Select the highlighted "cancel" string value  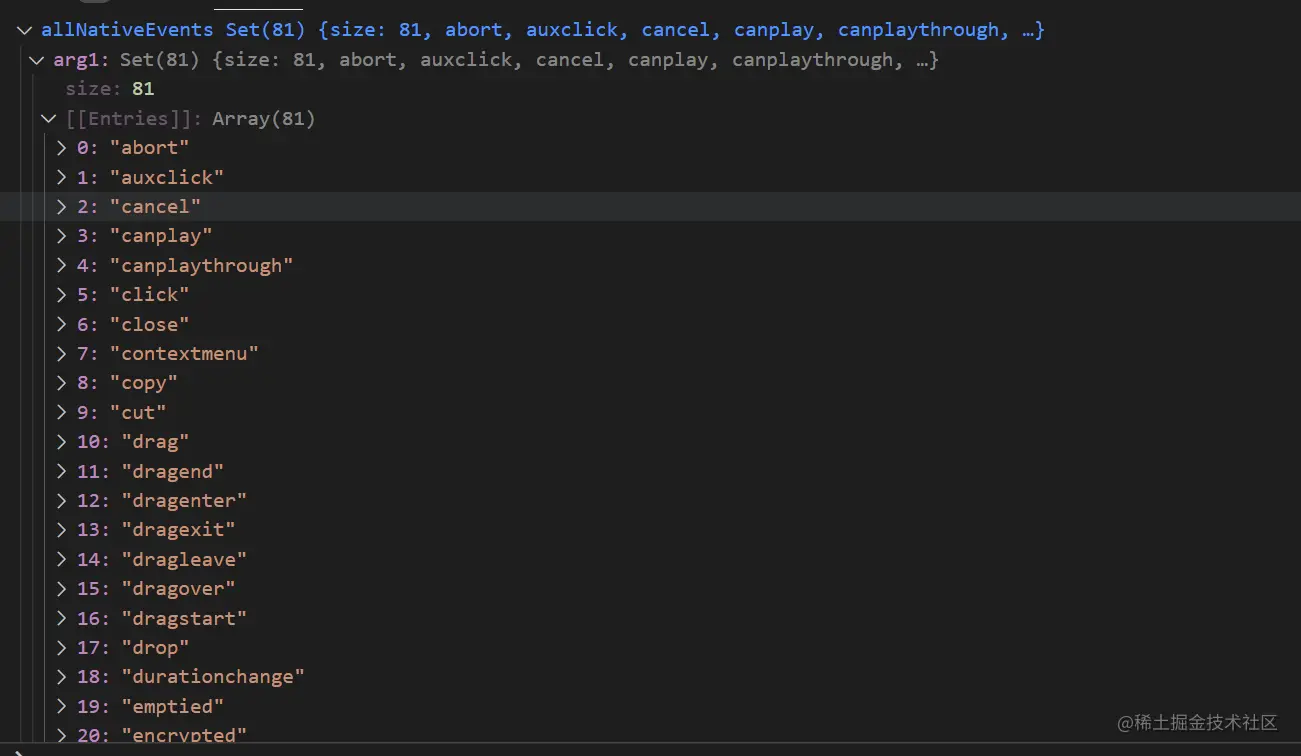click(x=156, y=207)
